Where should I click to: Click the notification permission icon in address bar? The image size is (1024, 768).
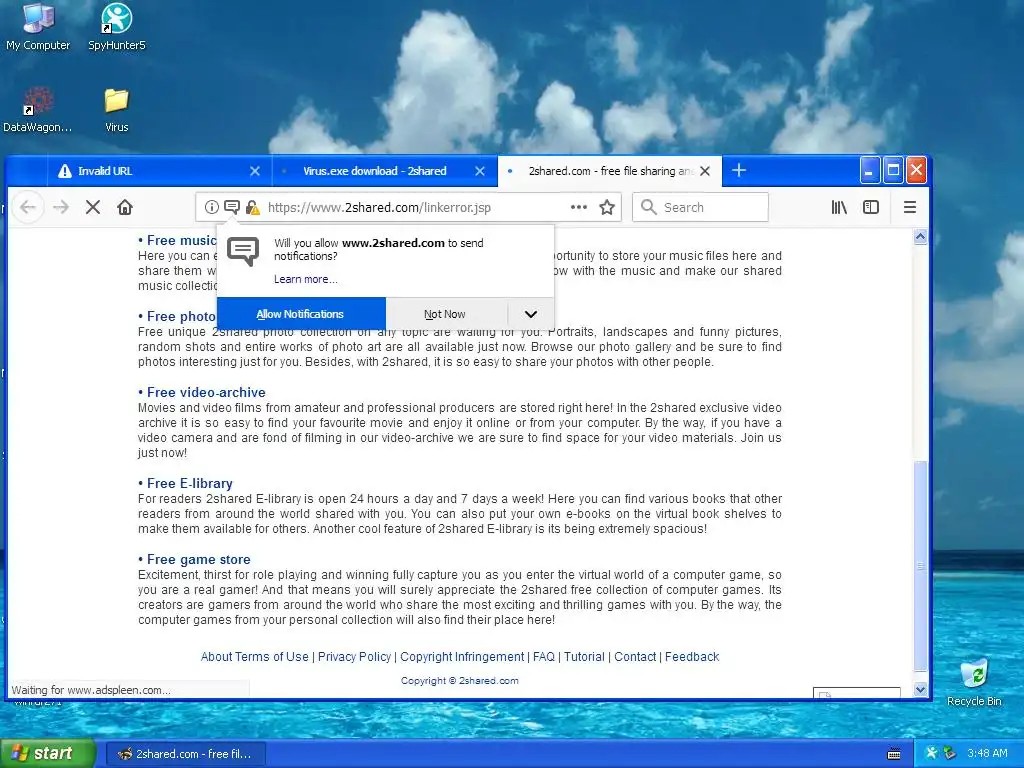tap(231, 207)
